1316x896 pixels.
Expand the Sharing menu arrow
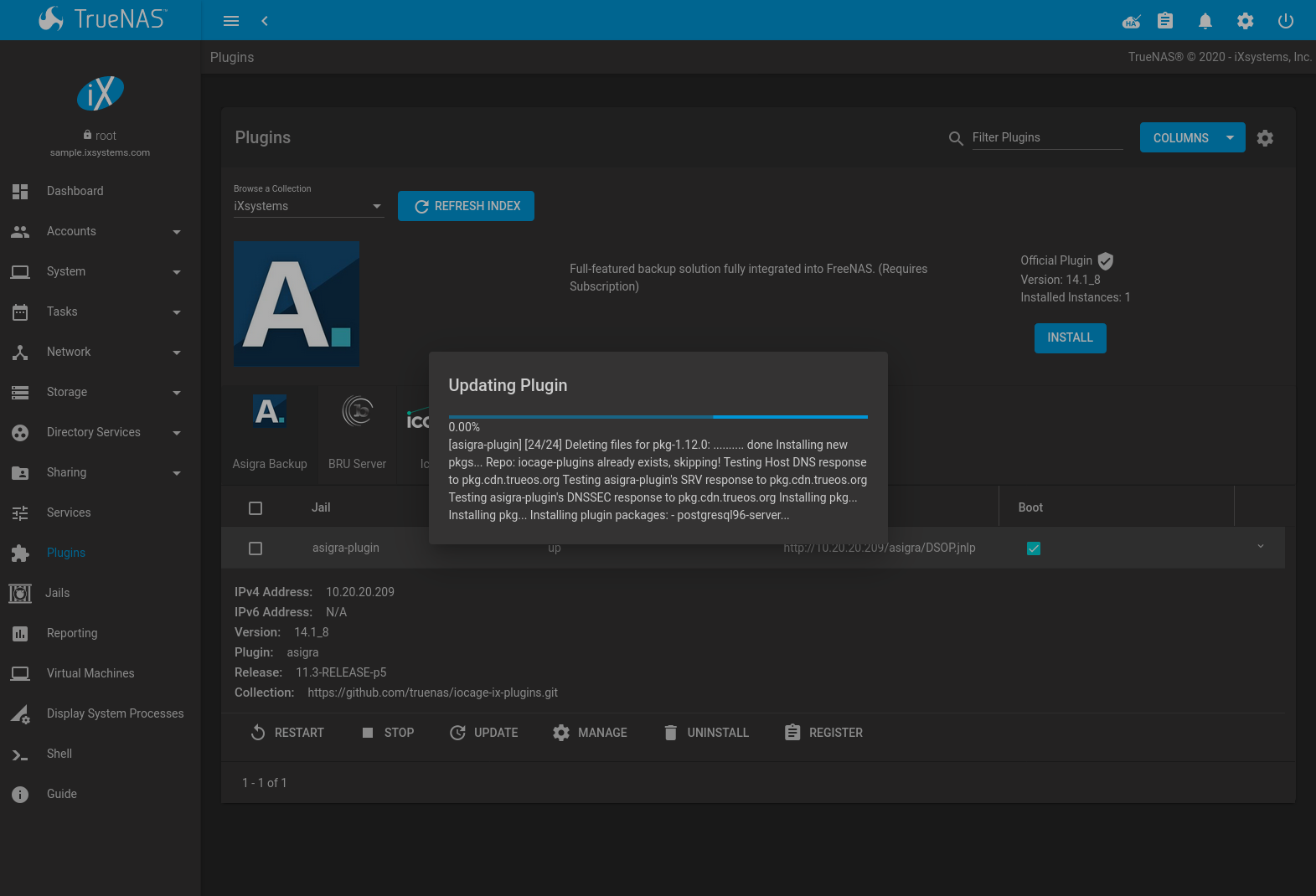click(177, 473)
